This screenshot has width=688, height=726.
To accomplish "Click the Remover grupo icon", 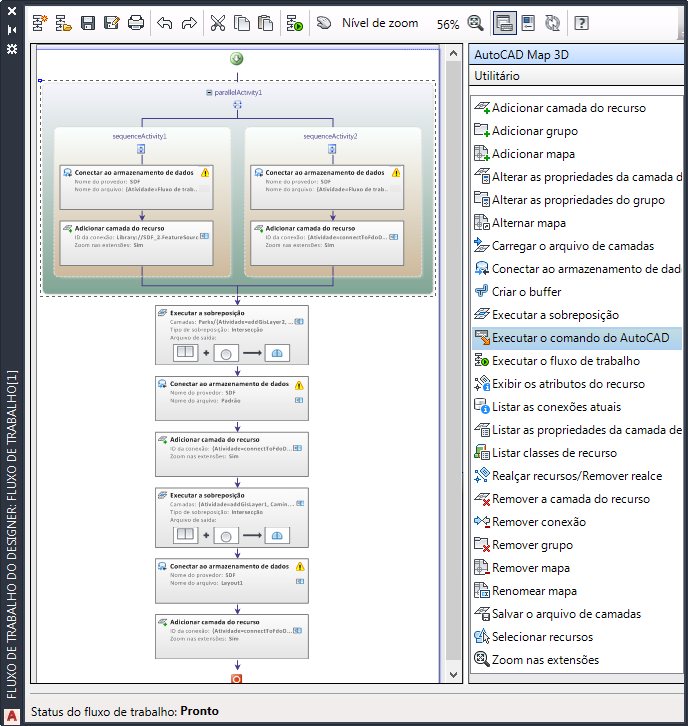I will click(482, 545).
